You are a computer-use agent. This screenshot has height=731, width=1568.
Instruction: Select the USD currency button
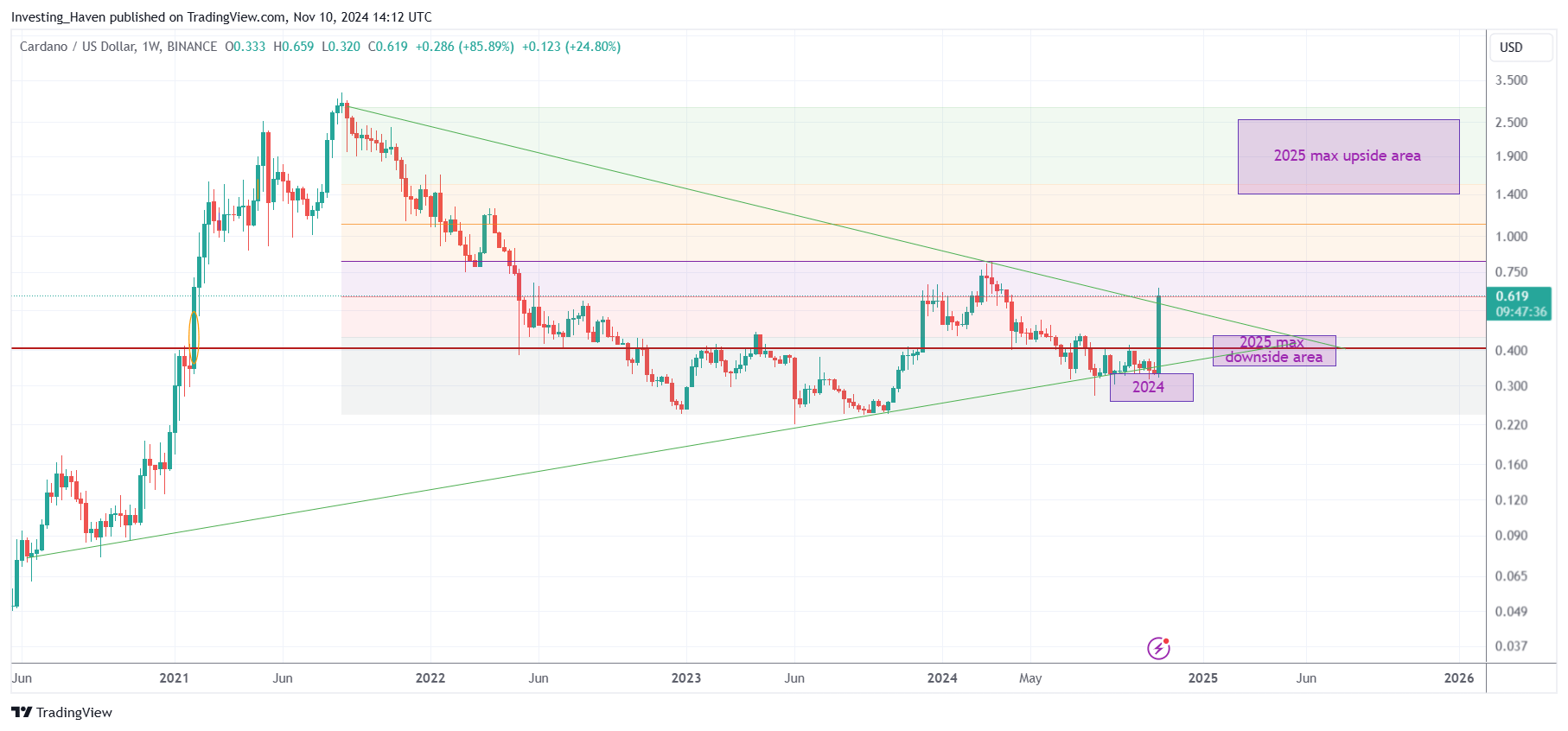click(x=1520, y=48)
